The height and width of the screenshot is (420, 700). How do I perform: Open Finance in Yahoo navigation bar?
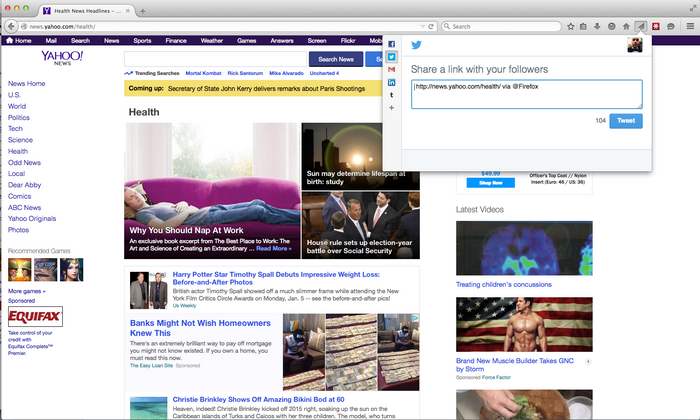tap(176, 41)
